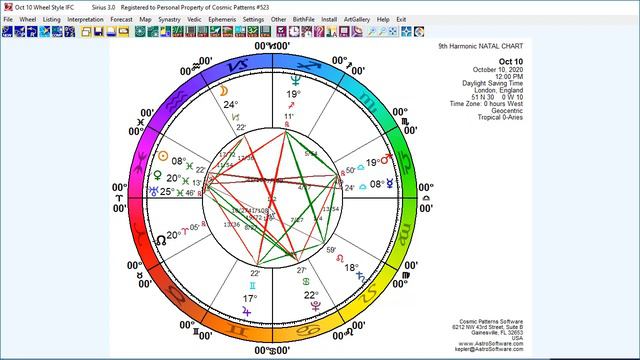640x360 pixels.
Task: Open the Install menu
Action: tap(329, 19)
